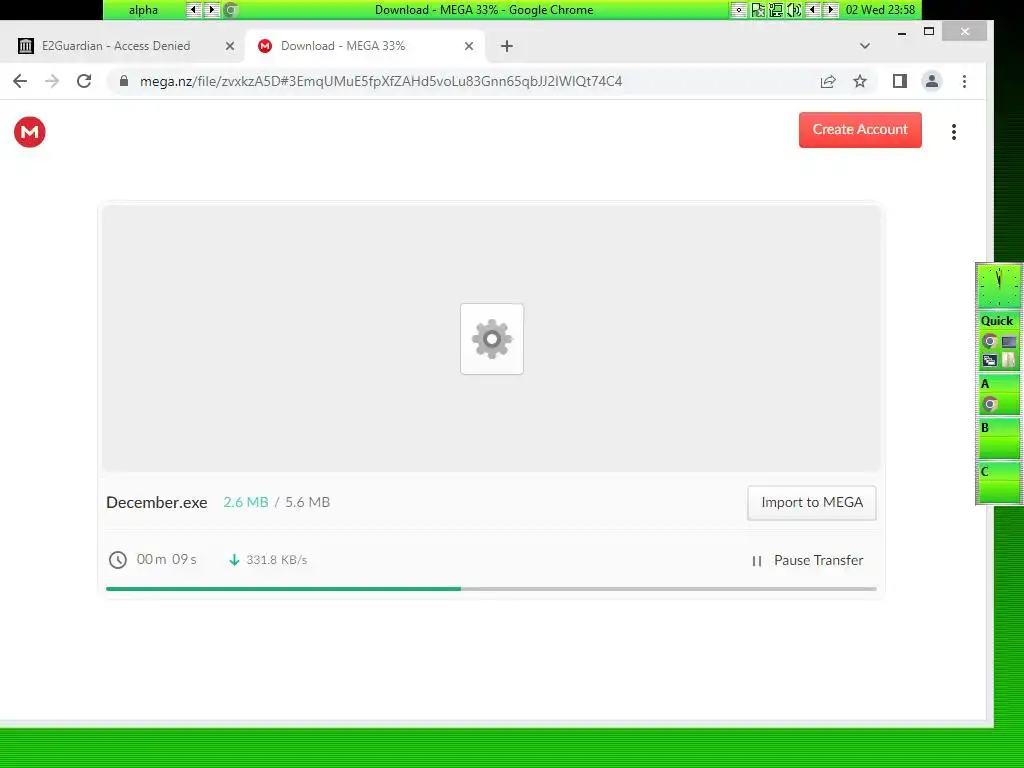This screenshot has height=768, width=1024.
Task: Click the green download arrow beside the speed
Action: [234, 560]
